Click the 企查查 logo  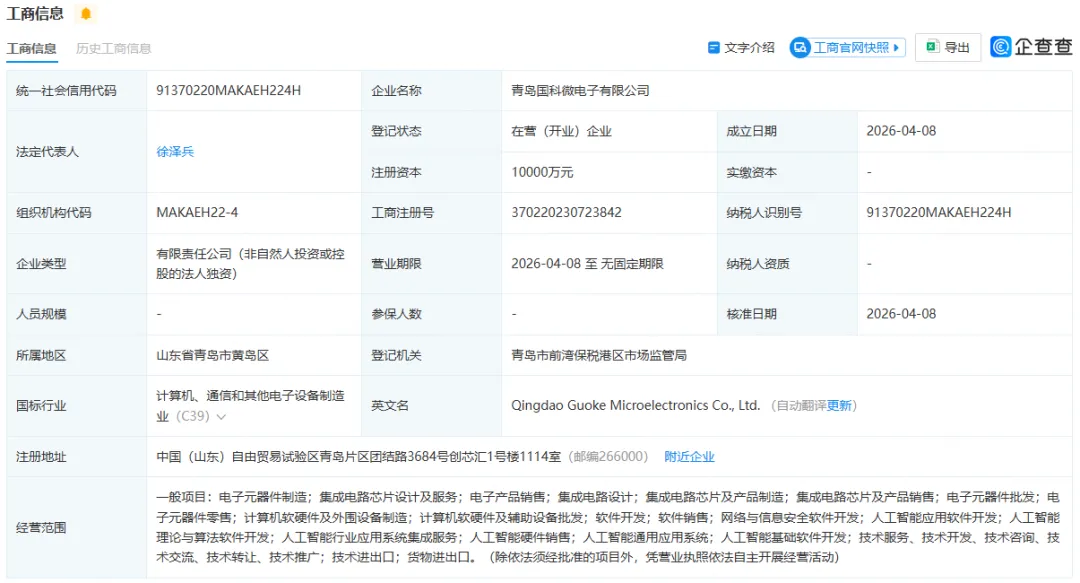[1030, 46]
